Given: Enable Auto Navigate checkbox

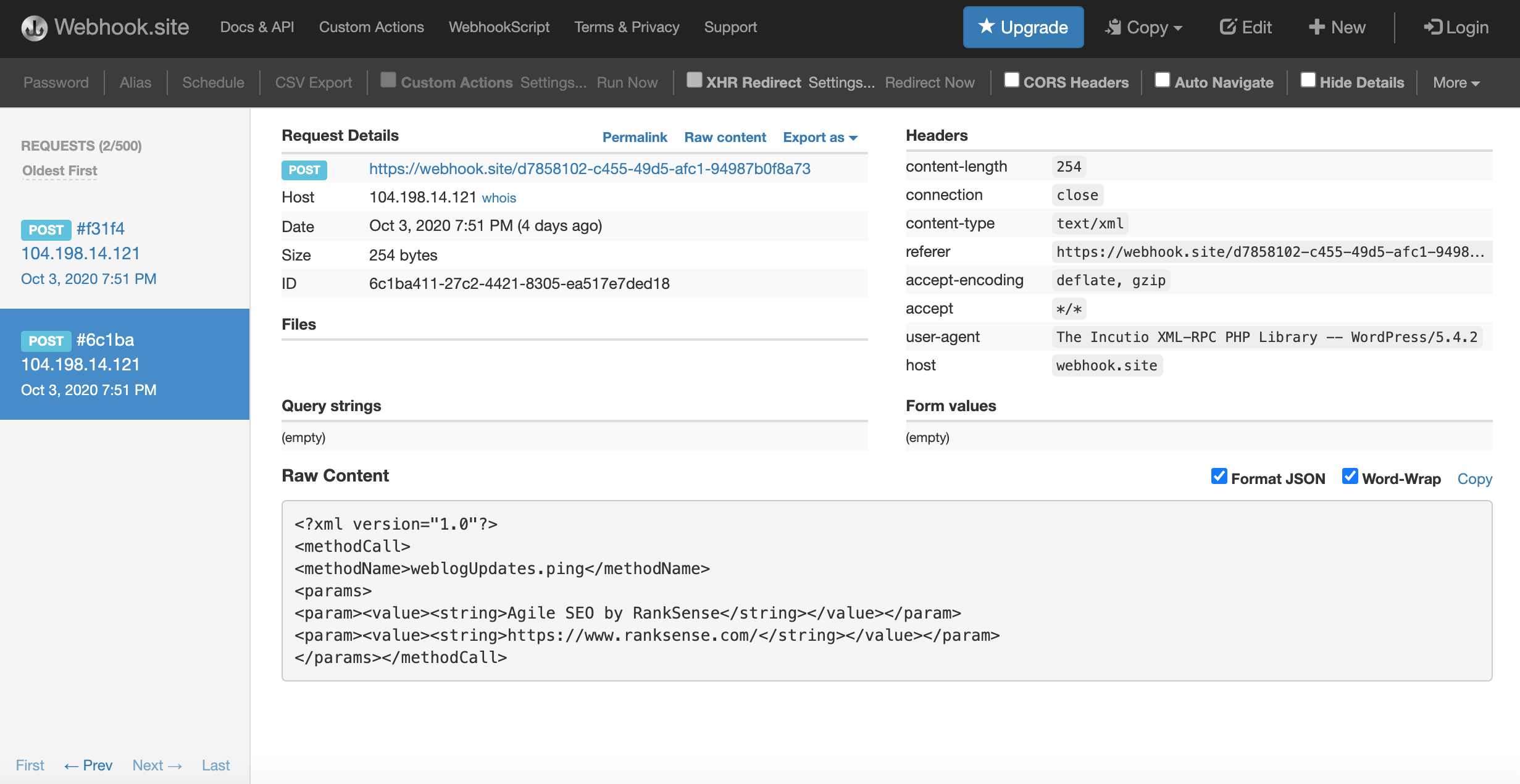Looking at the screenshot, I should click(x=1163, y=80).
